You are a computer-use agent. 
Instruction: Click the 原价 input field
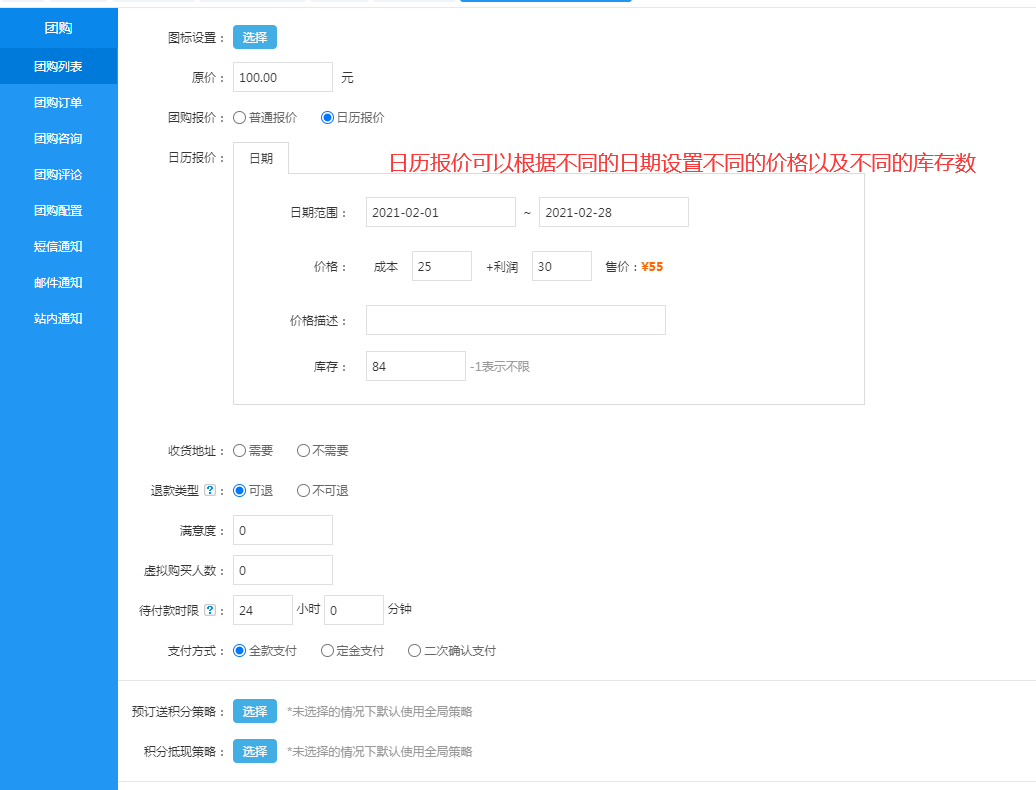point(282,77)
